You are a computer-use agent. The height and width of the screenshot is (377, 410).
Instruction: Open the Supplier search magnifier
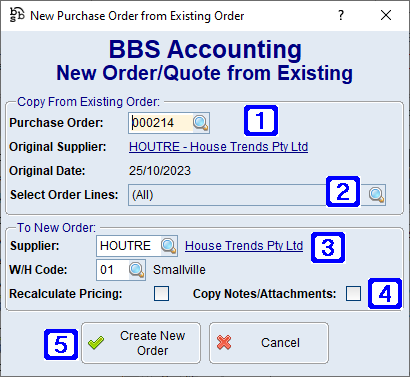click(169, 246)
